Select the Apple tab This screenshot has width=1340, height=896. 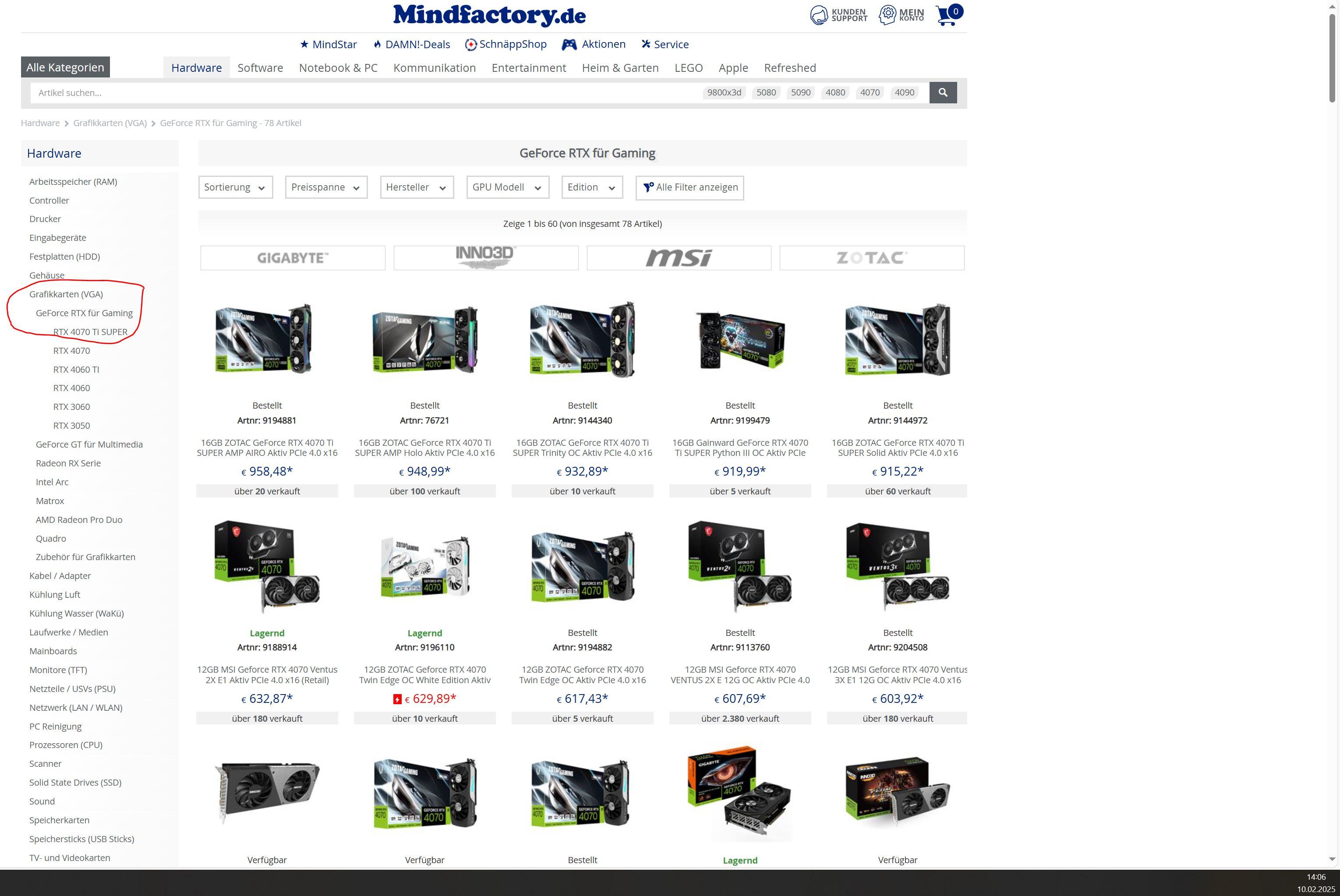pos(733,68)
